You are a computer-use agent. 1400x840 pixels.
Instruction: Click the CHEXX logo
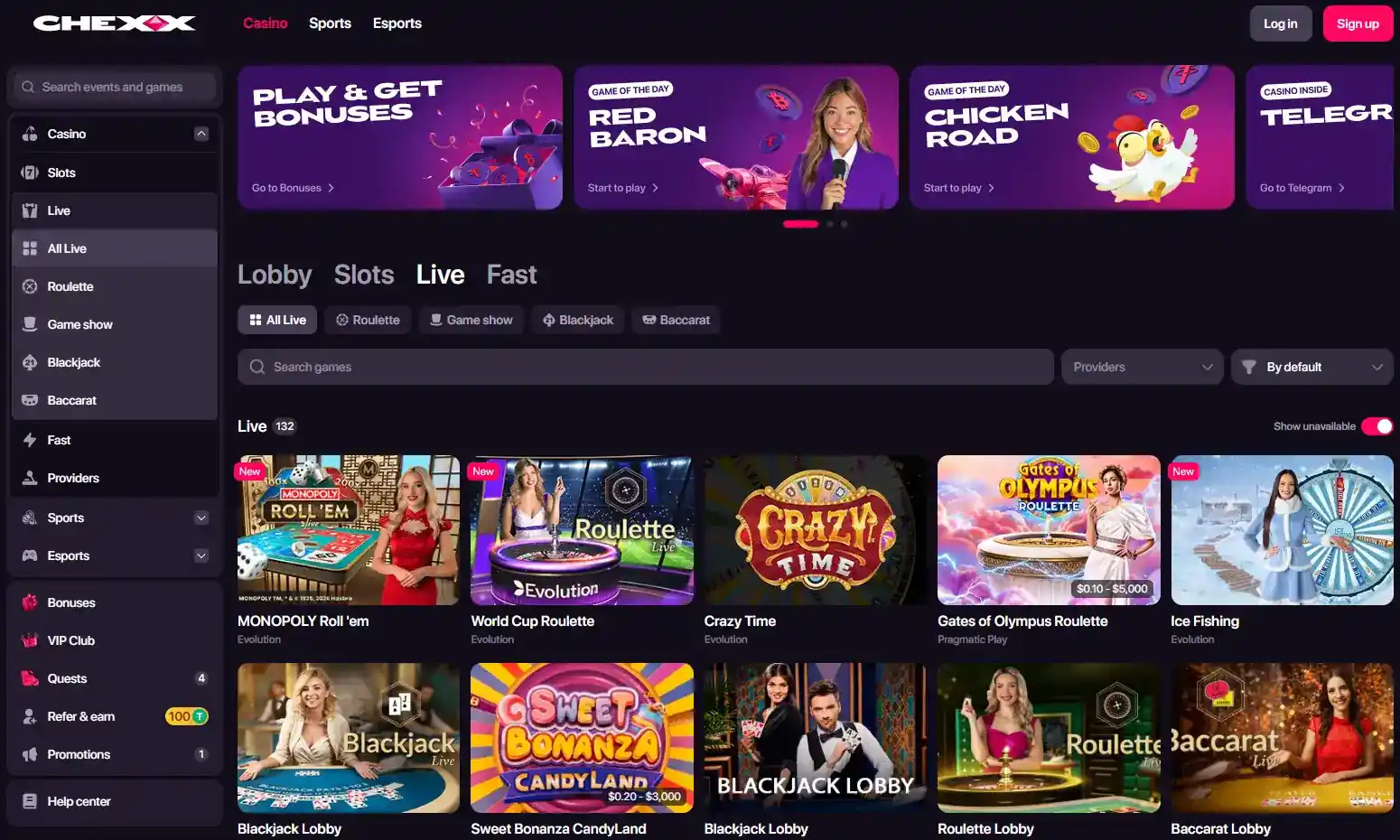click(114, 23)
